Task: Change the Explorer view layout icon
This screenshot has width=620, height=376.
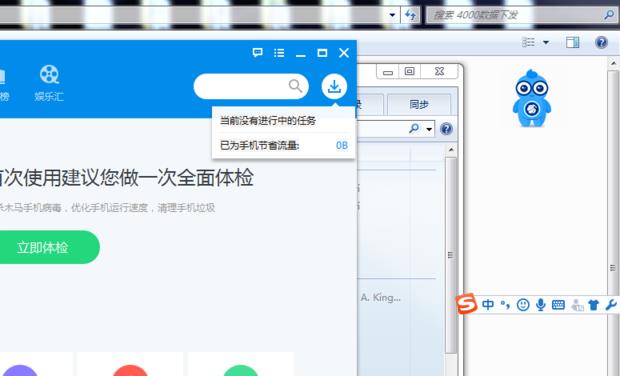Action: pyautogui.click(x=528, y=42)
